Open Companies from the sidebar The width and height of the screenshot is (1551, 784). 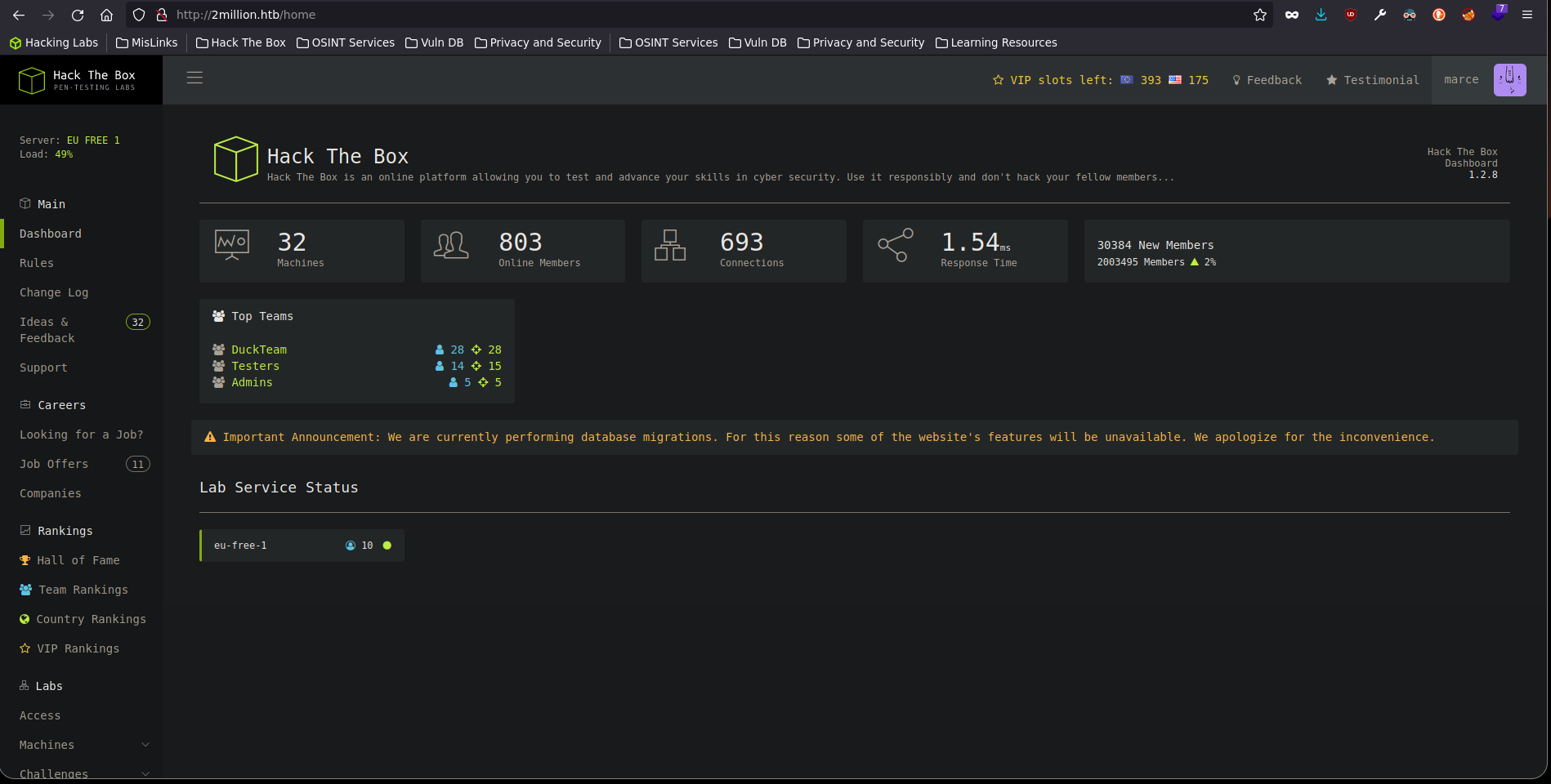click(x=50, y=493)
